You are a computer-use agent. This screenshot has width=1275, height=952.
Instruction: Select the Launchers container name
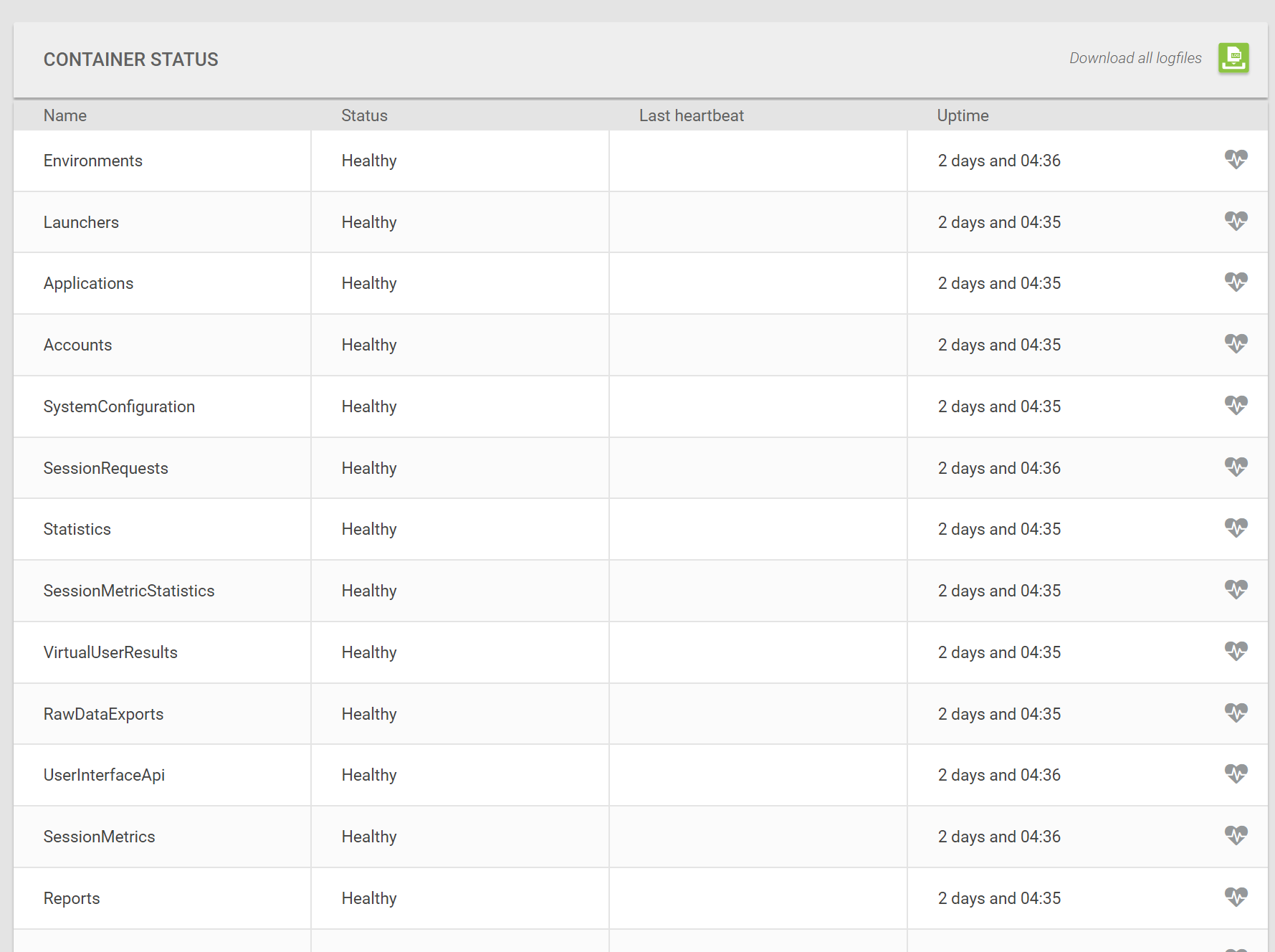point(81,222)
